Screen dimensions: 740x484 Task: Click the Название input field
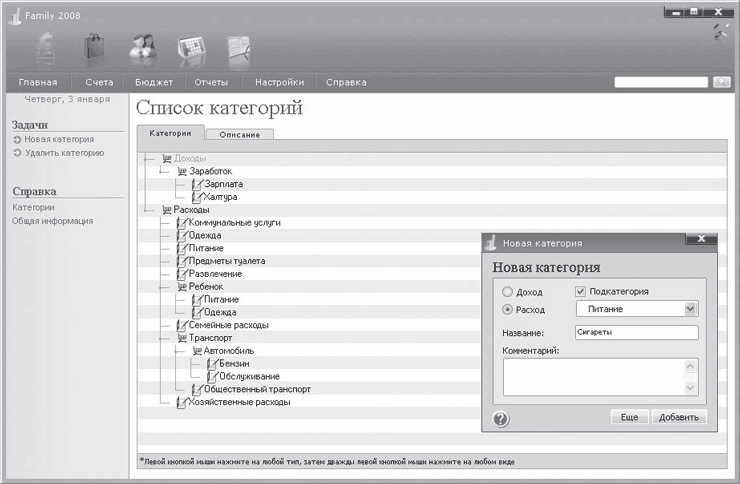click(636, 332)
